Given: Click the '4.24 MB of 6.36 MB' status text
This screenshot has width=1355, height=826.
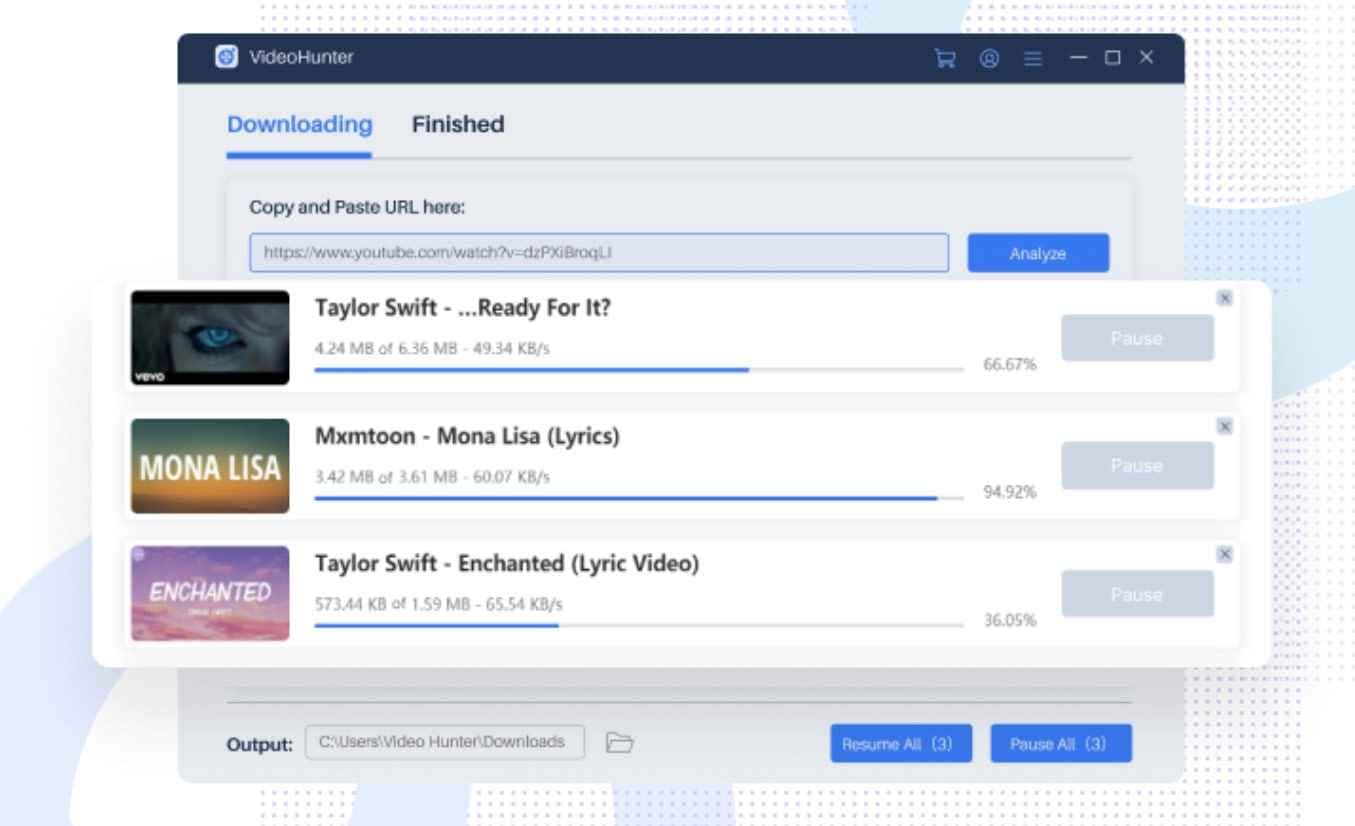Looking at the screenshot, I should tap(385, 349).
